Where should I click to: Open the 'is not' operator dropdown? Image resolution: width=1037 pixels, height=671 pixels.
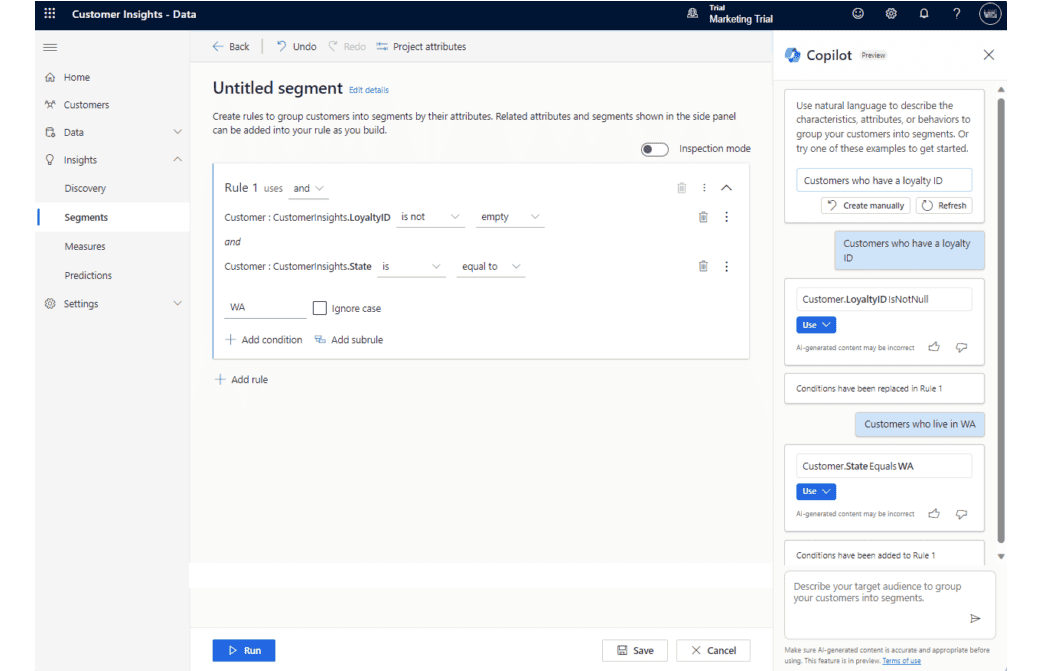coord(430,217)
